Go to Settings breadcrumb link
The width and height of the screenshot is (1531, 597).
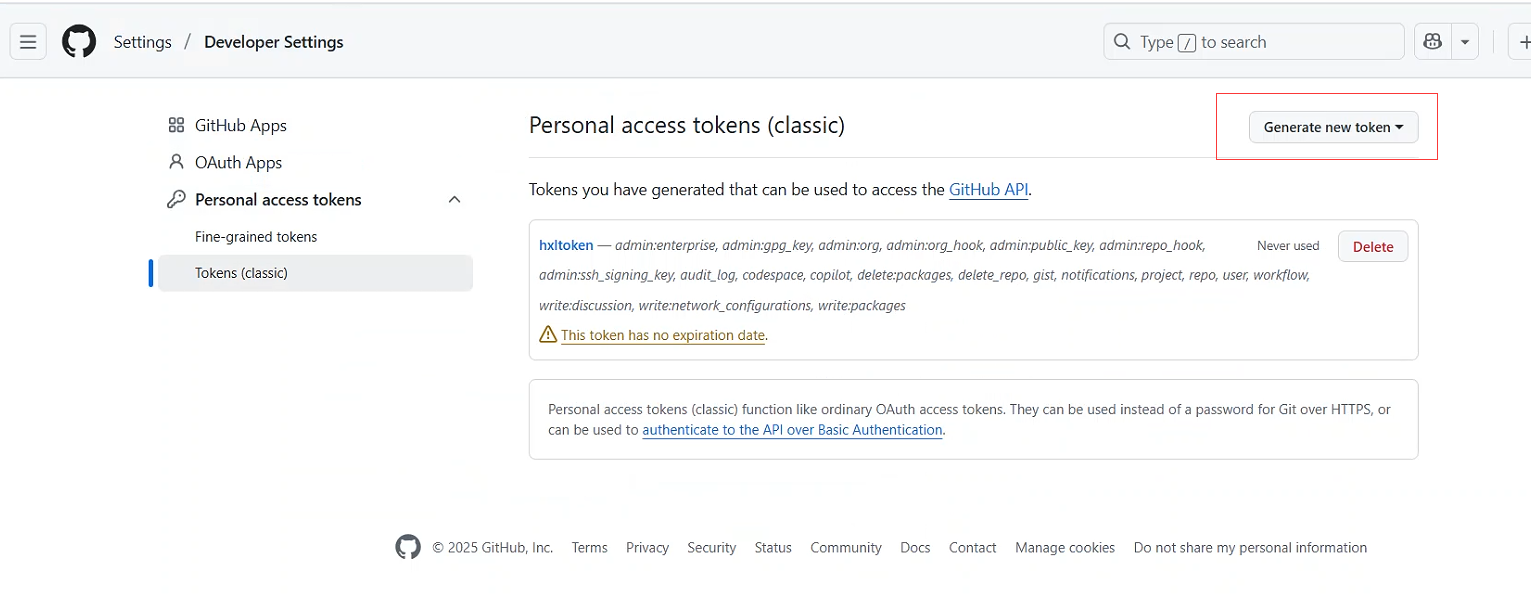143,42
